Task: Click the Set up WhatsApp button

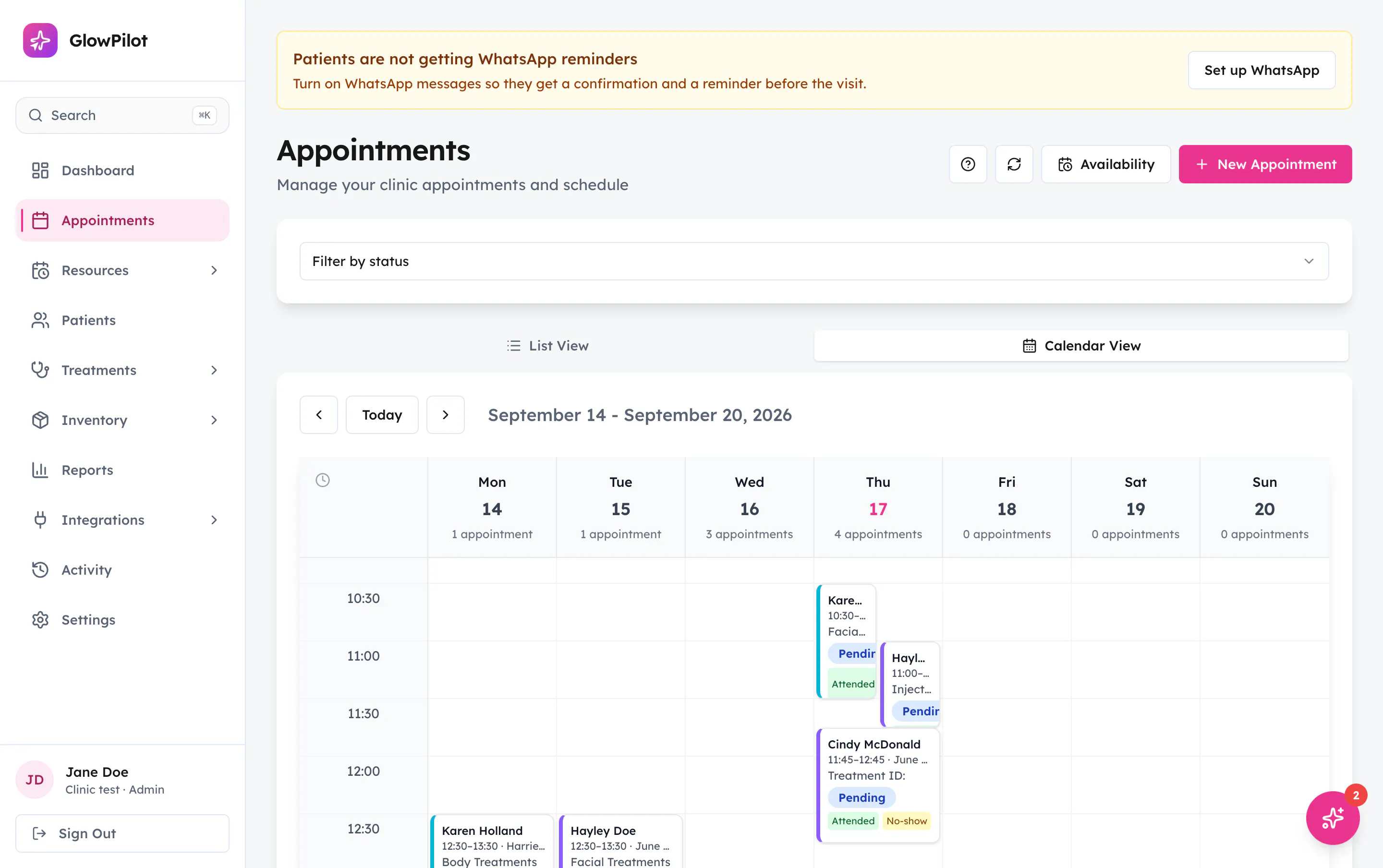Action: [x=1262, y=70]
